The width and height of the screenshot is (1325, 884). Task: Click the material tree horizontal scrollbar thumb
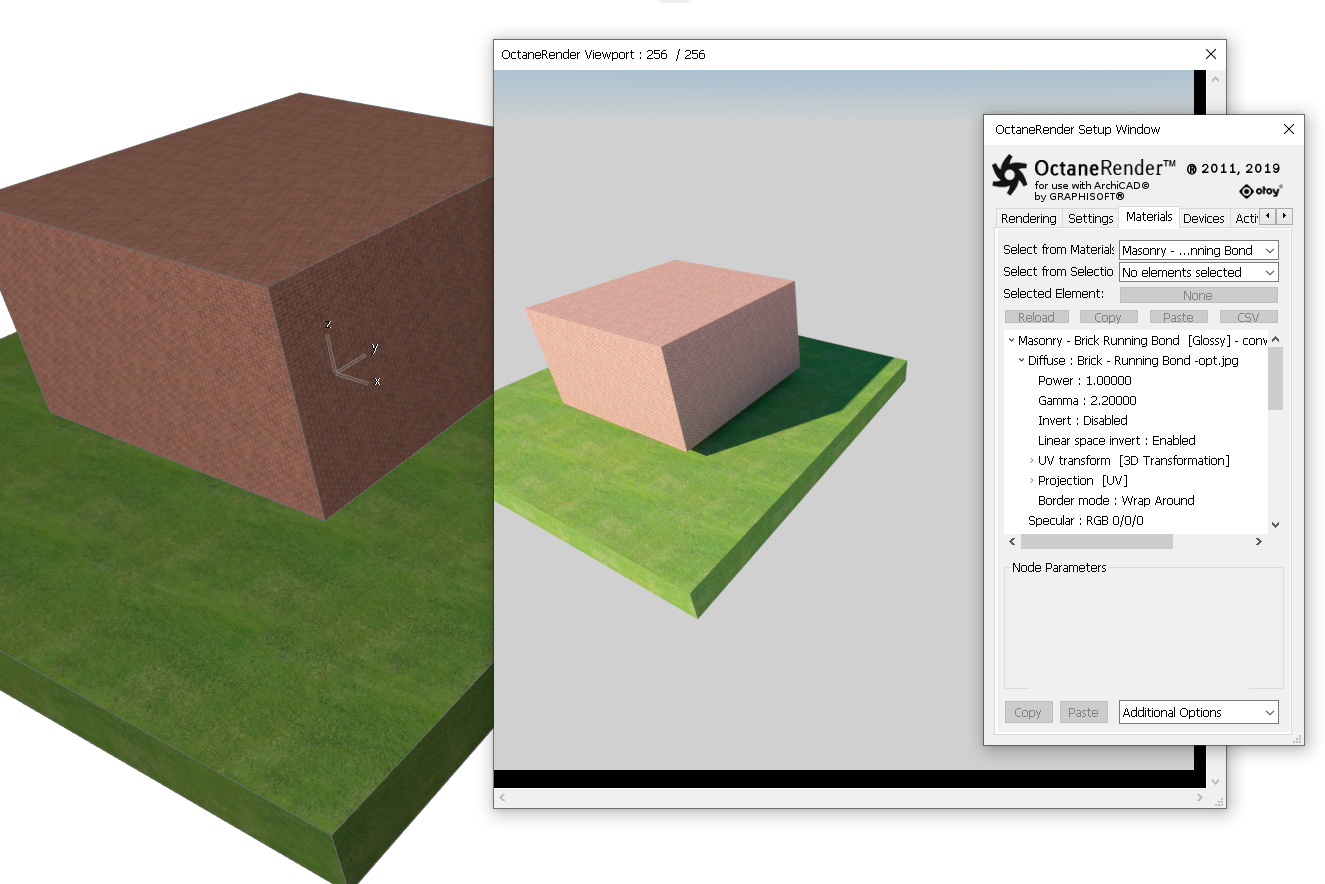click(x=1096, y=541)
